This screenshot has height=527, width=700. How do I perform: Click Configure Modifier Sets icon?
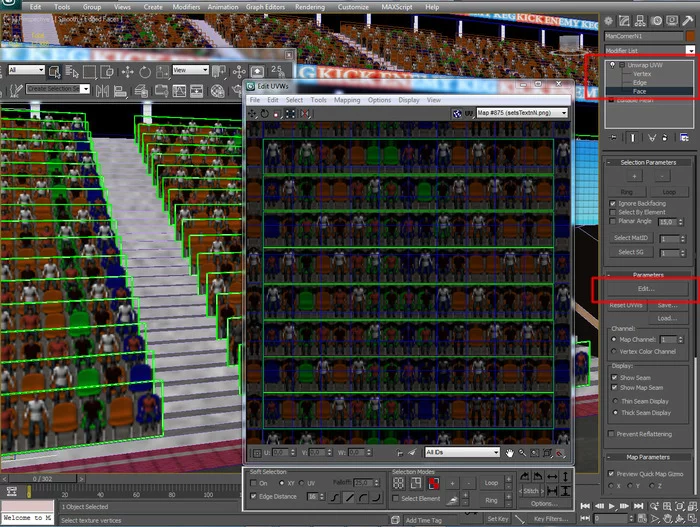coord(684,138)
